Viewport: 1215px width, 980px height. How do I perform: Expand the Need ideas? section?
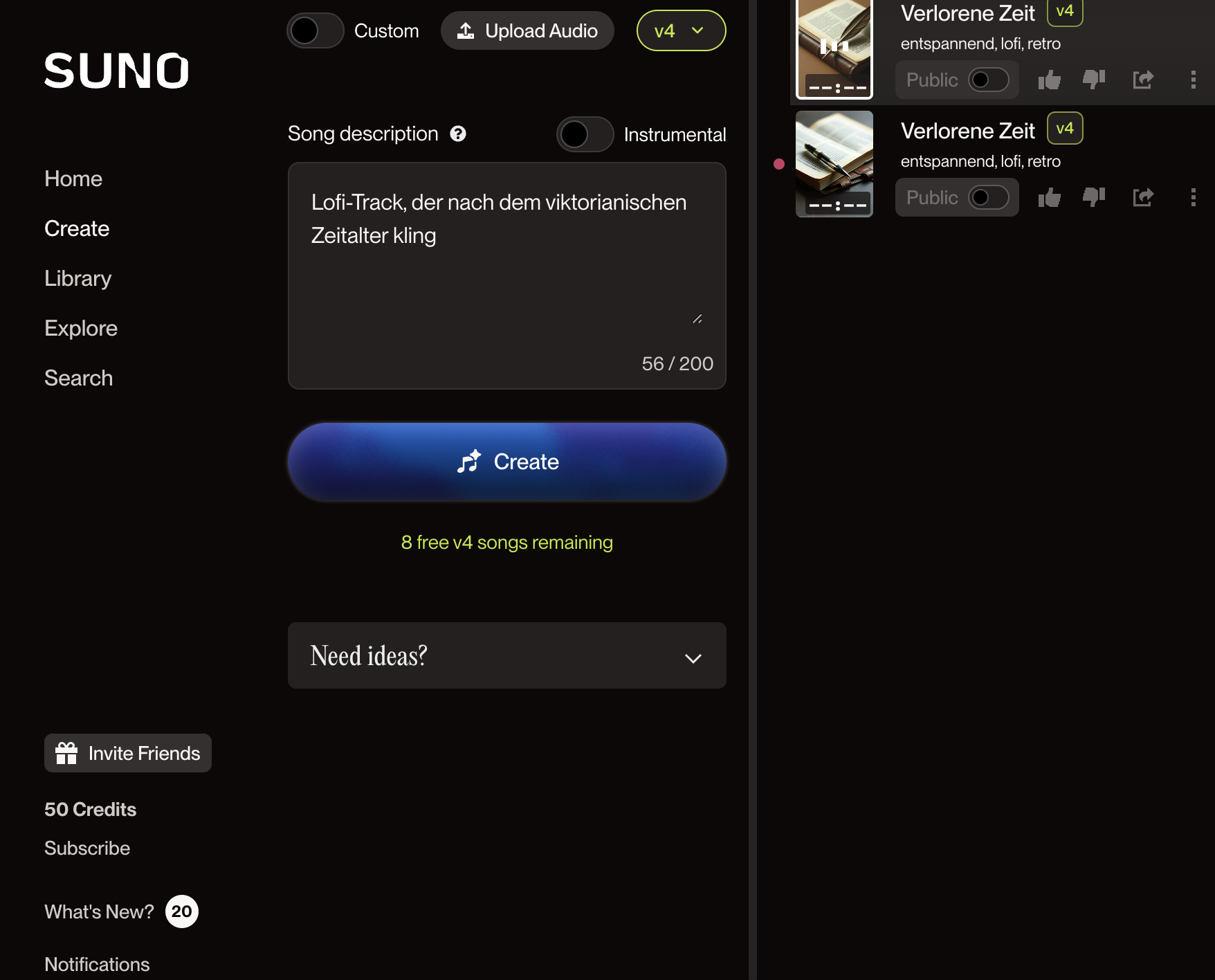pyautogui.click(x=507, y=655)
